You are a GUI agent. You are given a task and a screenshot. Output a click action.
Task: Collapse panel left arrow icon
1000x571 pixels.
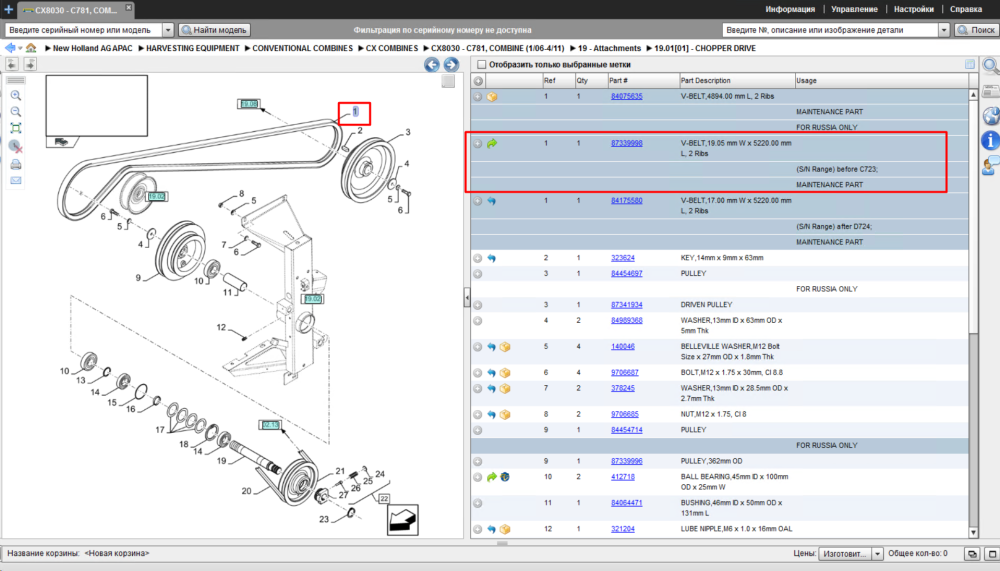[12, 64]
